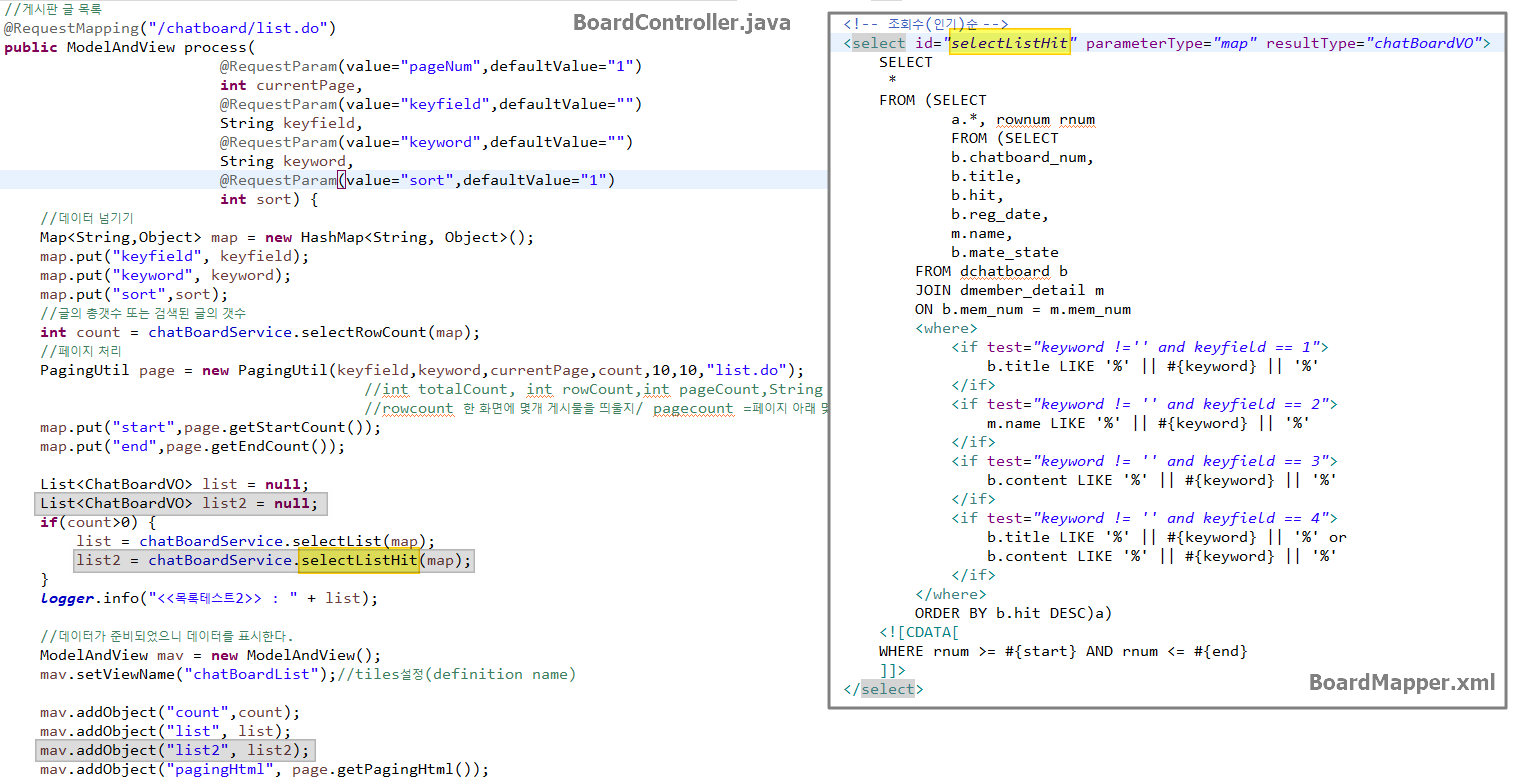This screenshot has width=1519, height=783.
Task: Click the 'List<ChatBoardVO> list = null;' line
Action: [175, 484]
